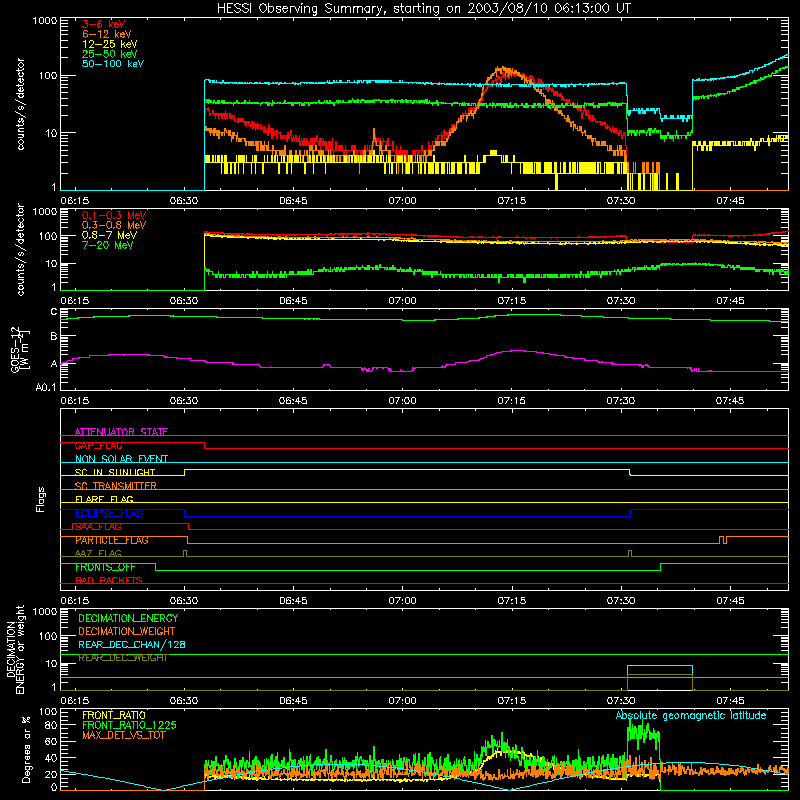Screen dimensions: 800x800
Task: Select the DECIMATION_ENERGY legend label
Action: coord(128,618)
